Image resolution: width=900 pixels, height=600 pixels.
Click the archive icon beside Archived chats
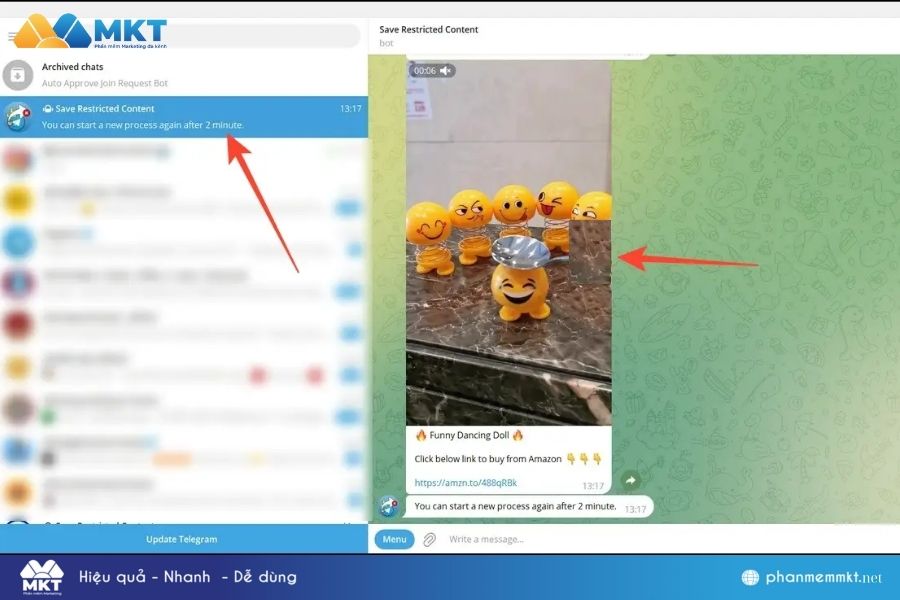pyautogui.click(x=16, y=73)
